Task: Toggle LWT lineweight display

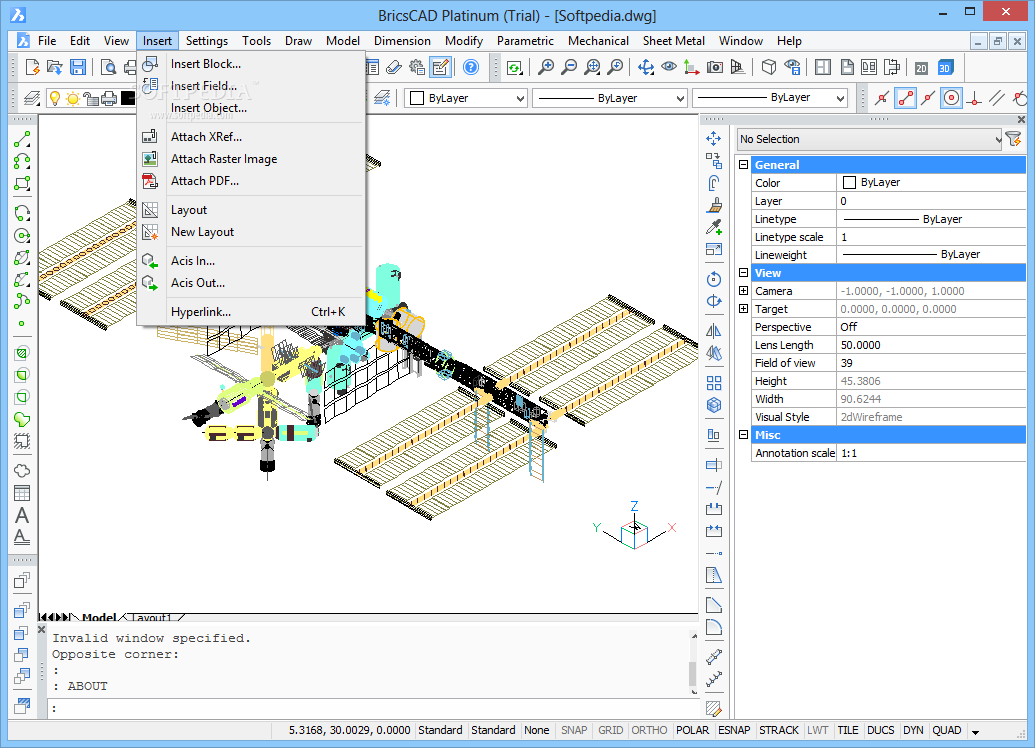Action: coord(817,730)
